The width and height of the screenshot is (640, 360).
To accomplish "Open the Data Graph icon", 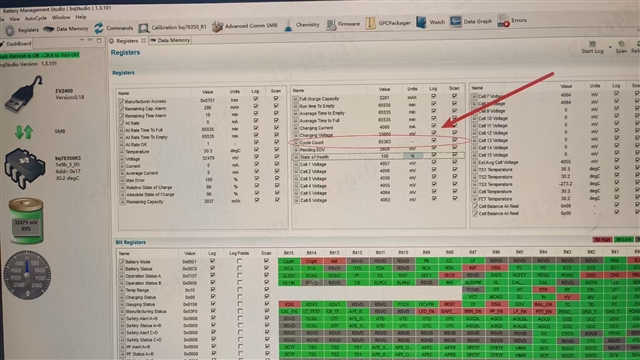I will pyautogui.click(x=456, y=21).
